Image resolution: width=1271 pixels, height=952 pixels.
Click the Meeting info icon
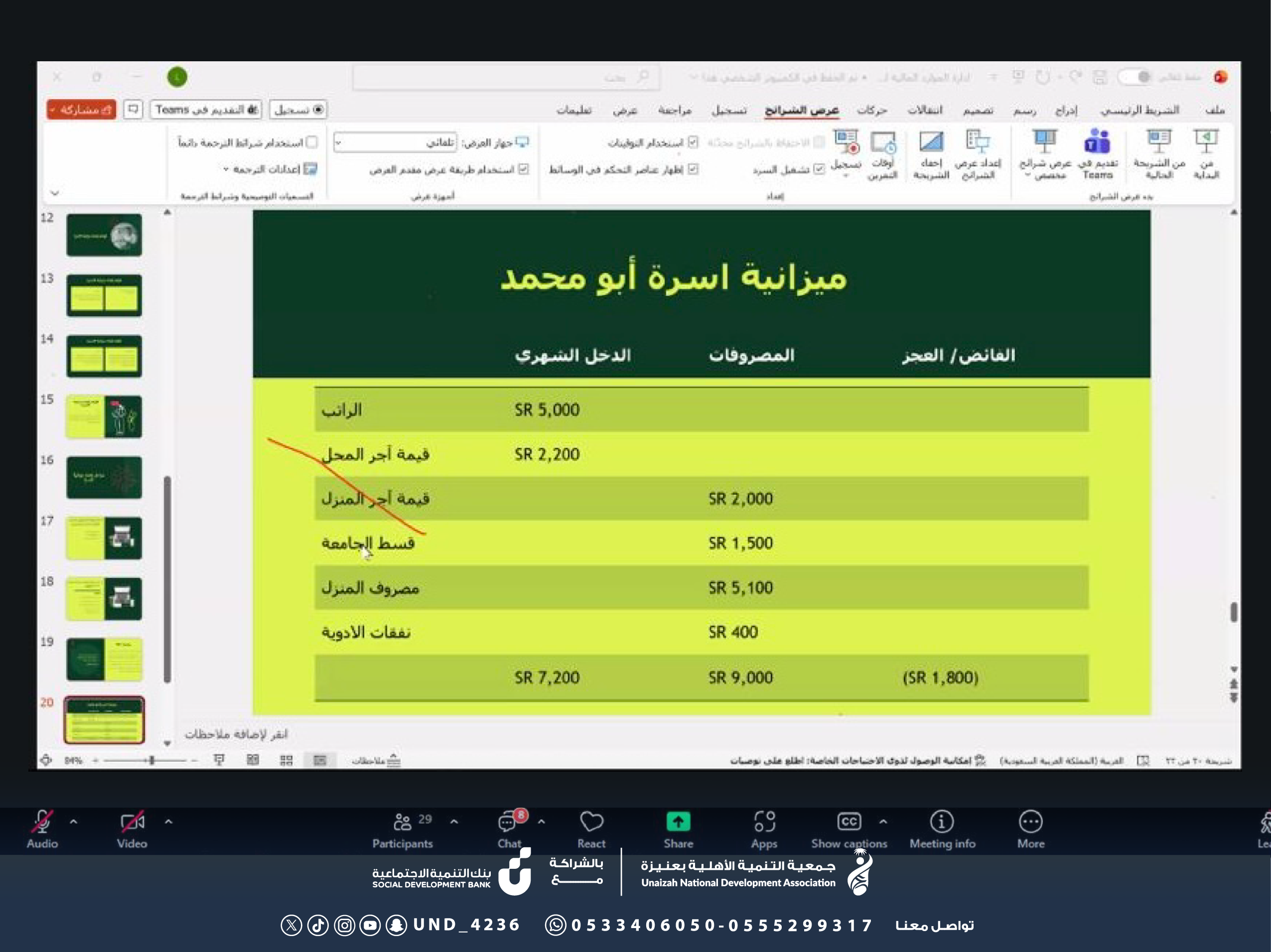[x=942, y=821]
